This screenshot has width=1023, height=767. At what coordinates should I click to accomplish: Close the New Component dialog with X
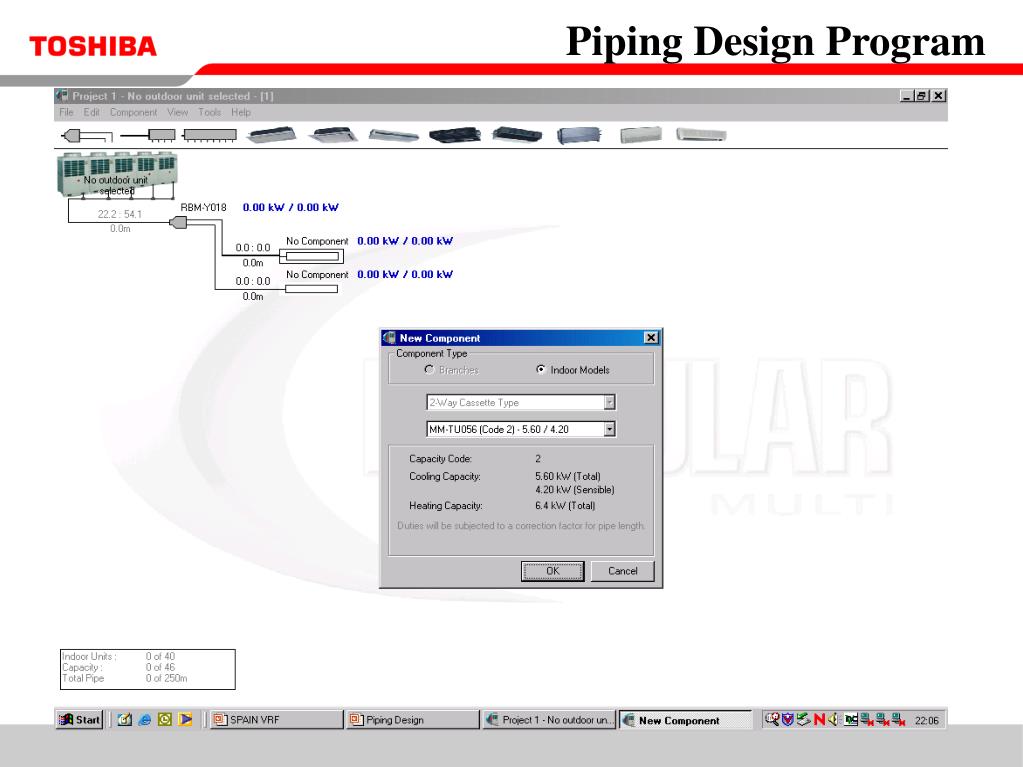pyautogui.click(x=650, y=338)
